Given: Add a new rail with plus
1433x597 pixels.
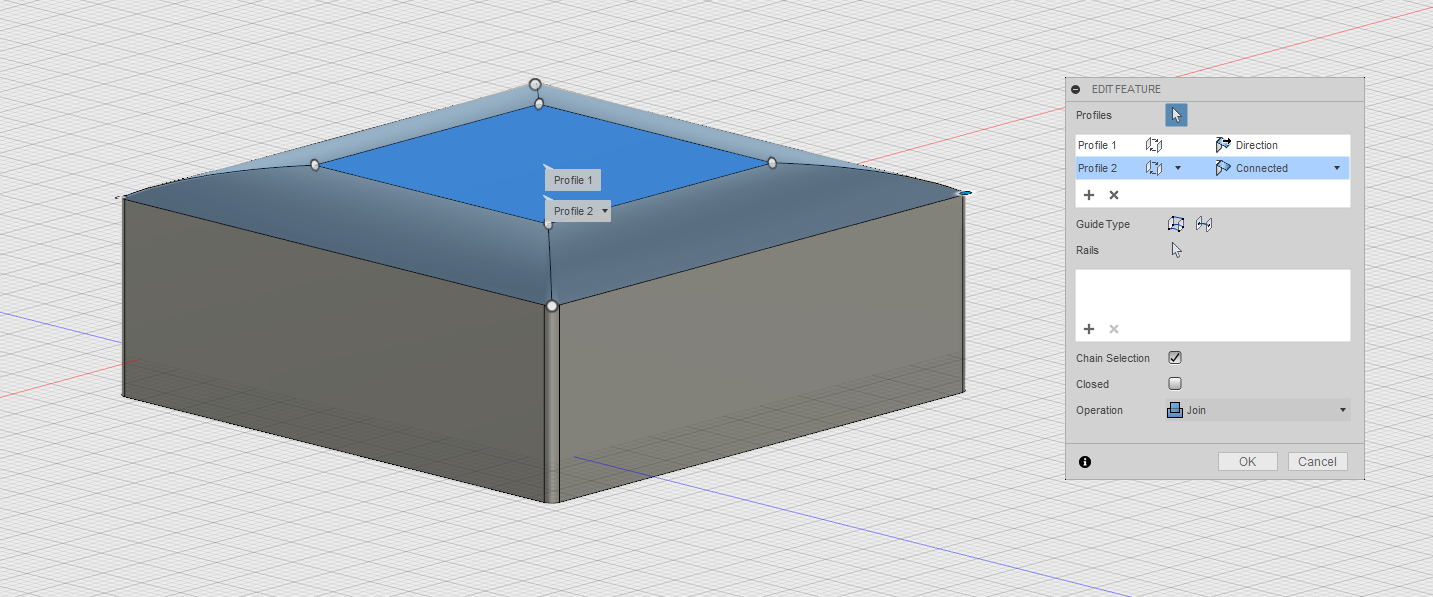Looking at the screenshot, I should [x=1089, y=329].
